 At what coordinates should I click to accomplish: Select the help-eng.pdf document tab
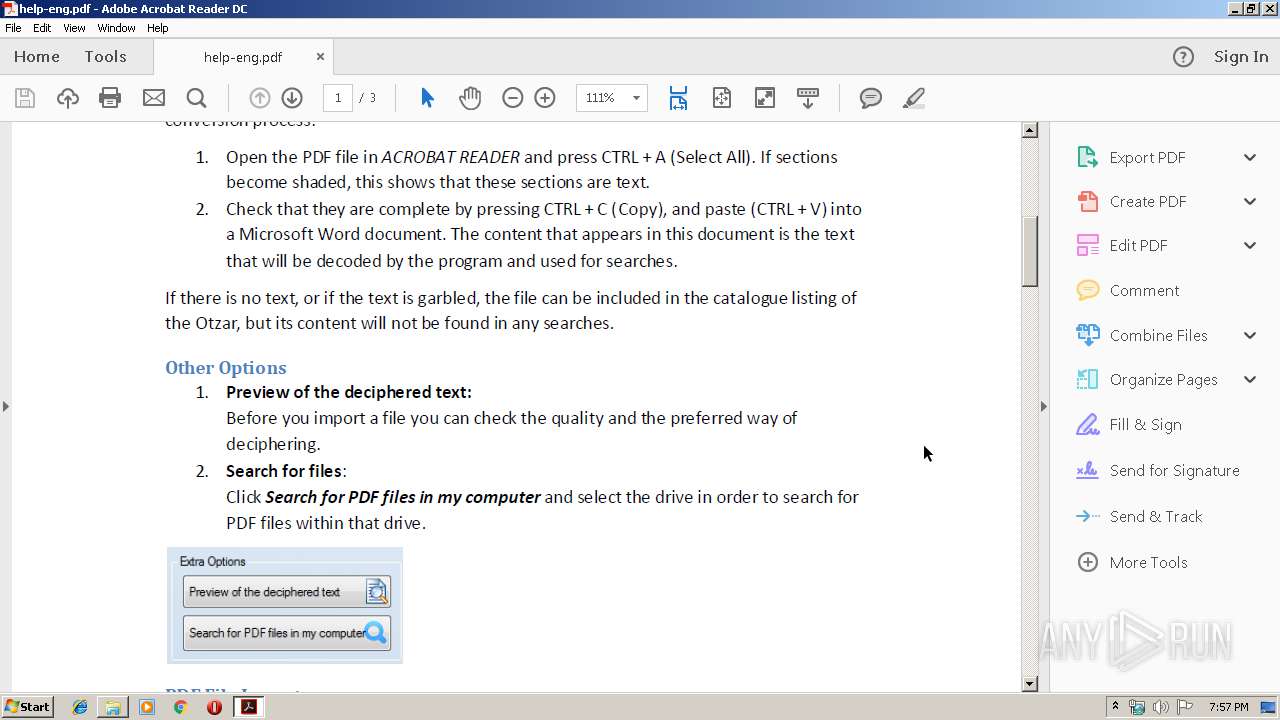click(243, 57)
